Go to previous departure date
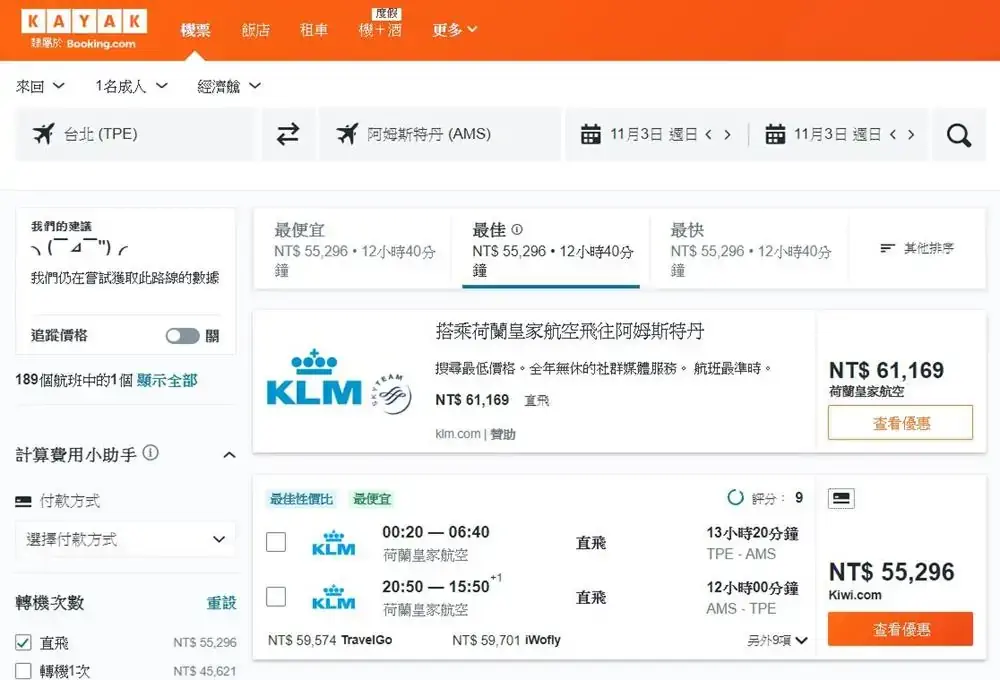The image size is (1000, 680). tap(709, 135)
